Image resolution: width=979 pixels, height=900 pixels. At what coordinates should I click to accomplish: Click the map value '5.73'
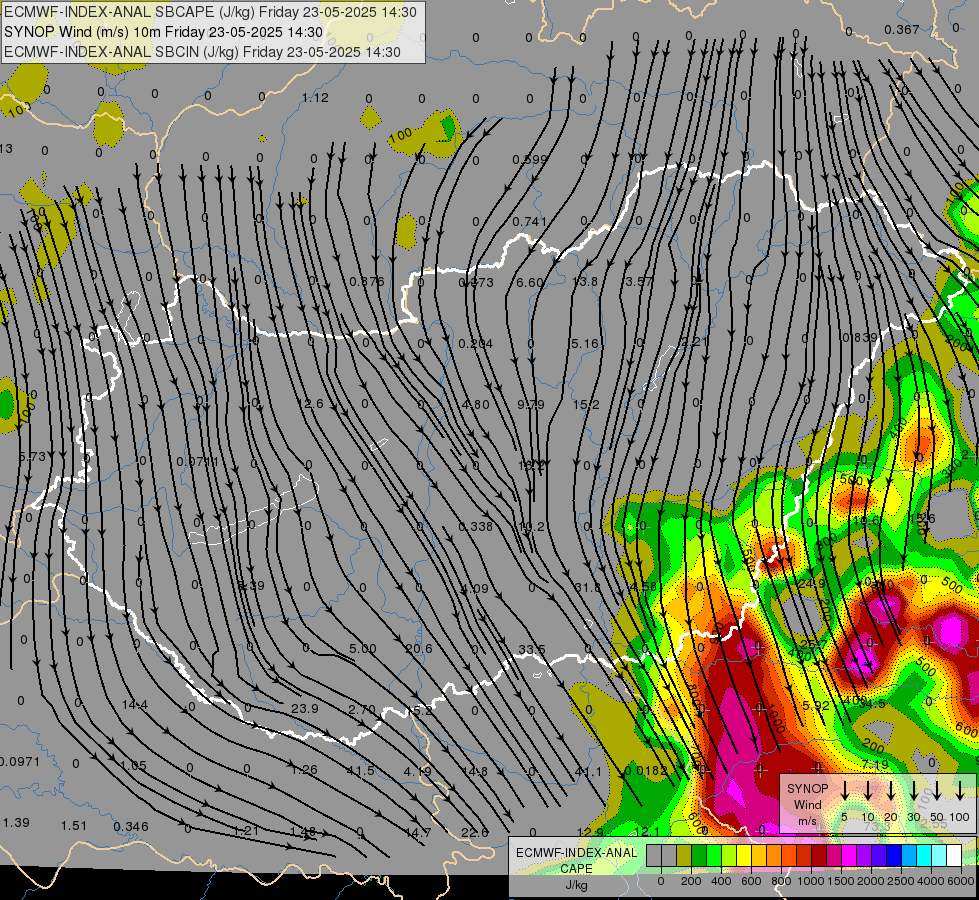click(x=32, y=457)
